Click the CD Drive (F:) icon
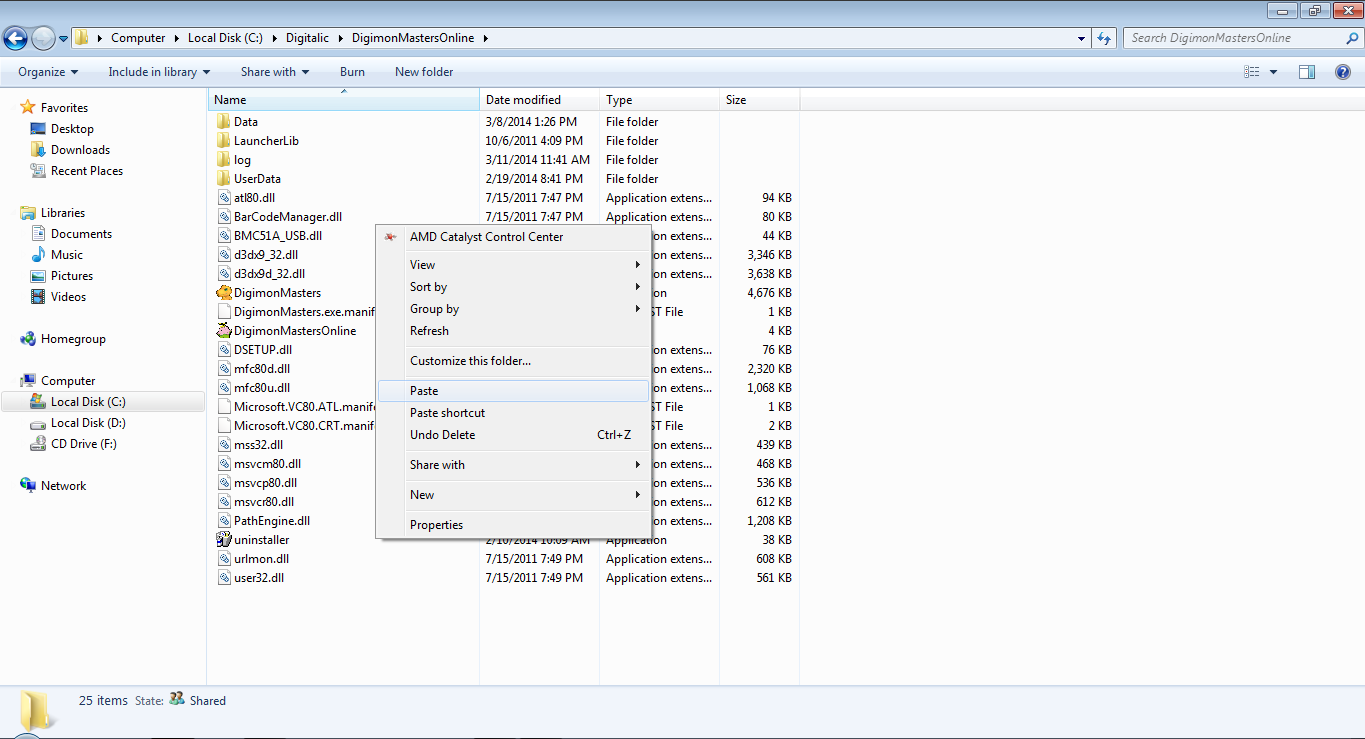Viewport: 1365px width, 739px height. pyautogui.click(x=38, y=444)
